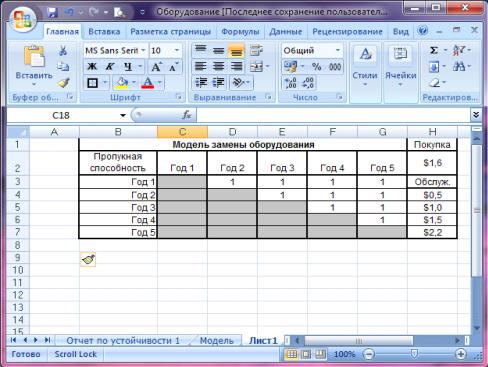Open the font name dropdown
The height and width of the screenshot is (367, 488).
pyautogui.click(x=143, y=50)
